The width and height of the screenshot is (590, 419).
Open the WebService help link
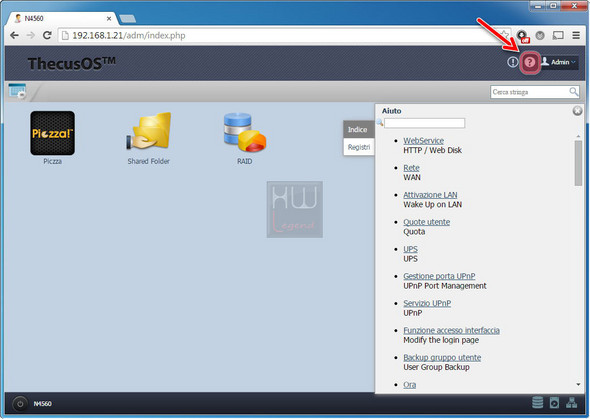click(x=423, y=141)
